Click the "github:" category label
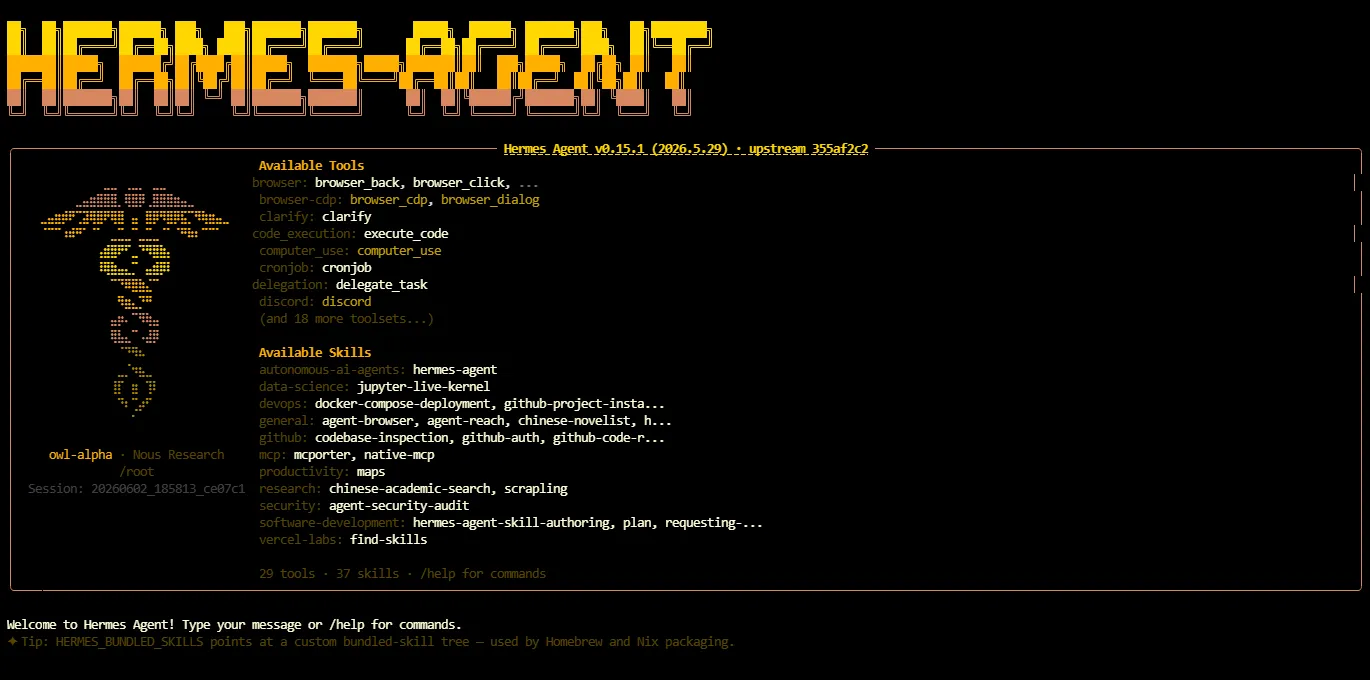1370x680 pixels. [x=283, y=438]
